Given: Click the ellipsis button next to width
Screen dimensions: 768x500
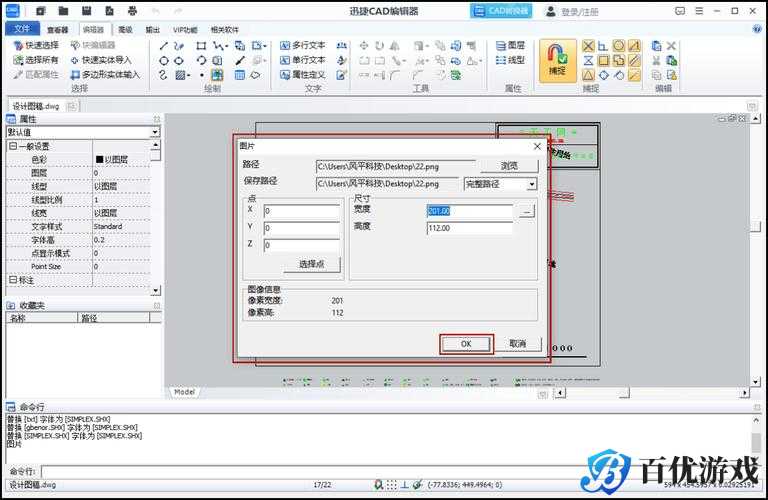Looking at the screenshot, I should (x=527, y=211).
